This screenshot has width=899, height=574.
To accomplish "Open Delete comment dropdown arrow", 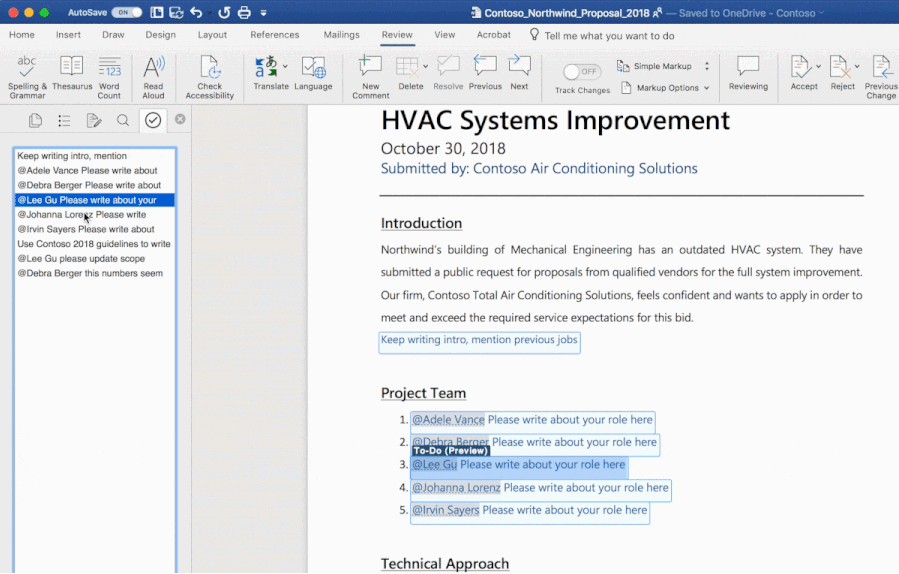I will coord(425,67).
